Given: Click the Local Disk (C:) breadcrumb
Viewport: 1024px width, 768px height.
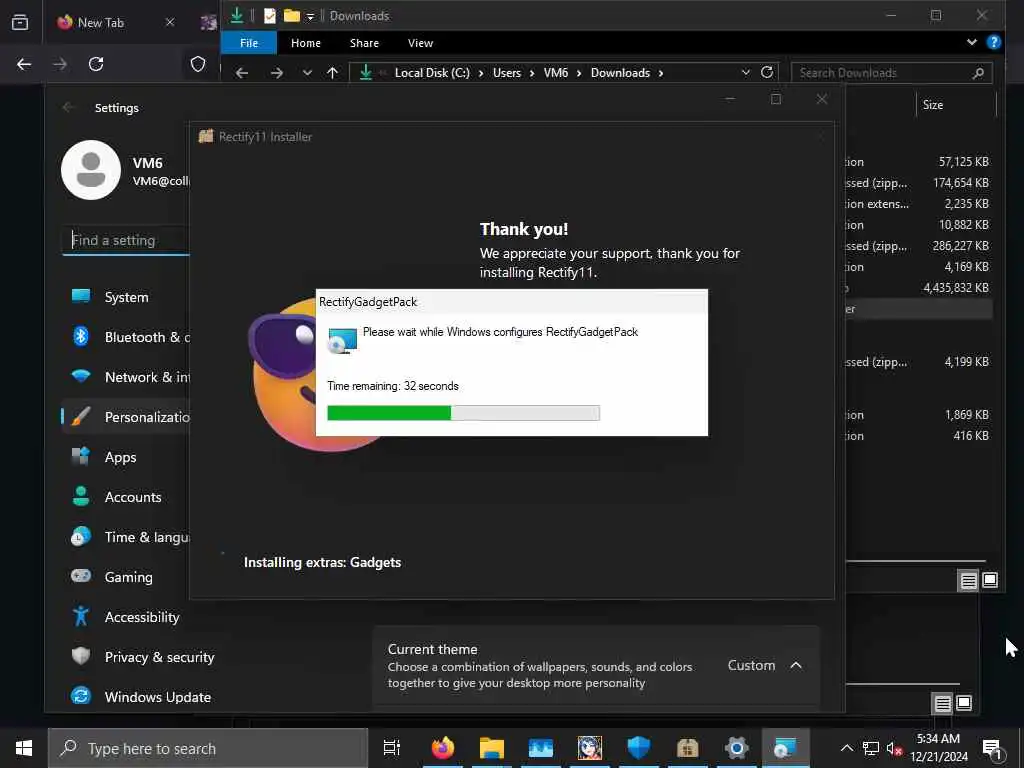Looking at the screenshot, I should pos(432,72).
